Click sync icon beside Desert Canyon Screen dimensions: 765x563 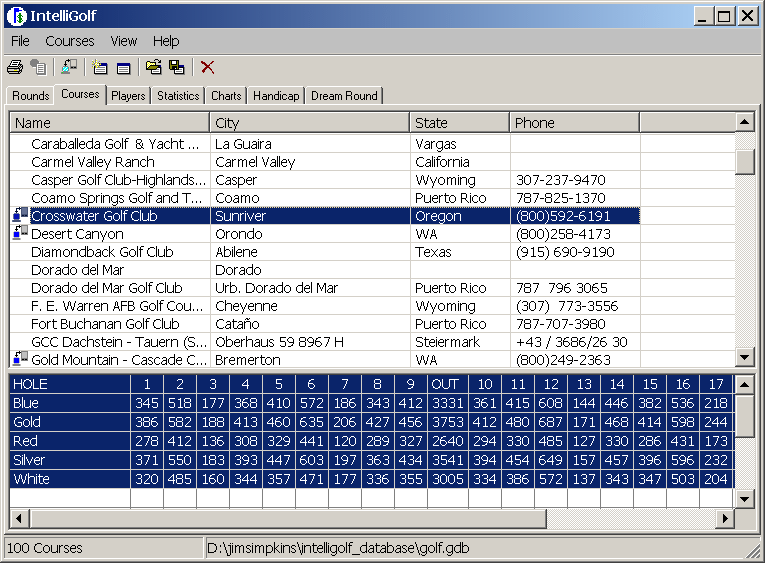[20, 233]
